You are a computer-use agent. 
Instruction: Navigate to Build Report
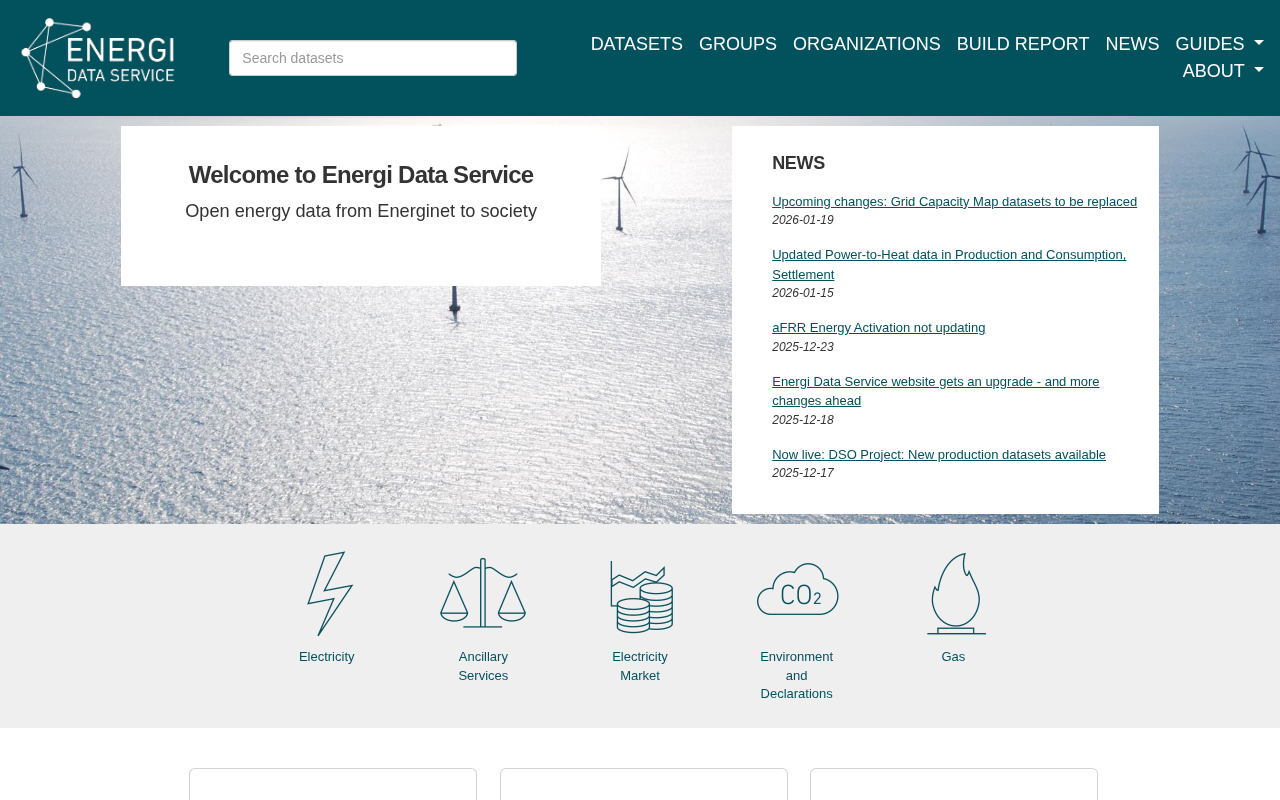1022,44
